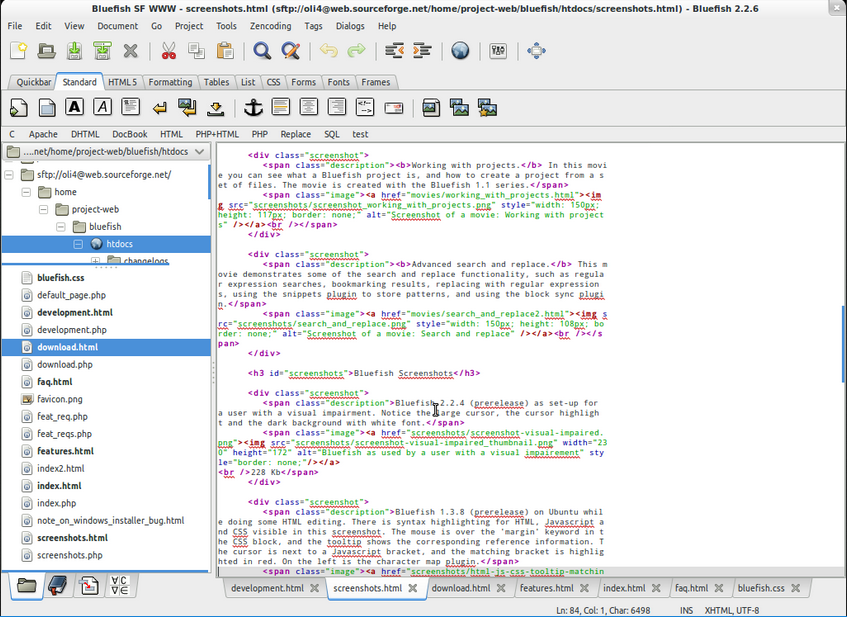Click the Bold 'A' HTML toolbar icon
This screenshot has height=617, width=847.
click(75, 107)
